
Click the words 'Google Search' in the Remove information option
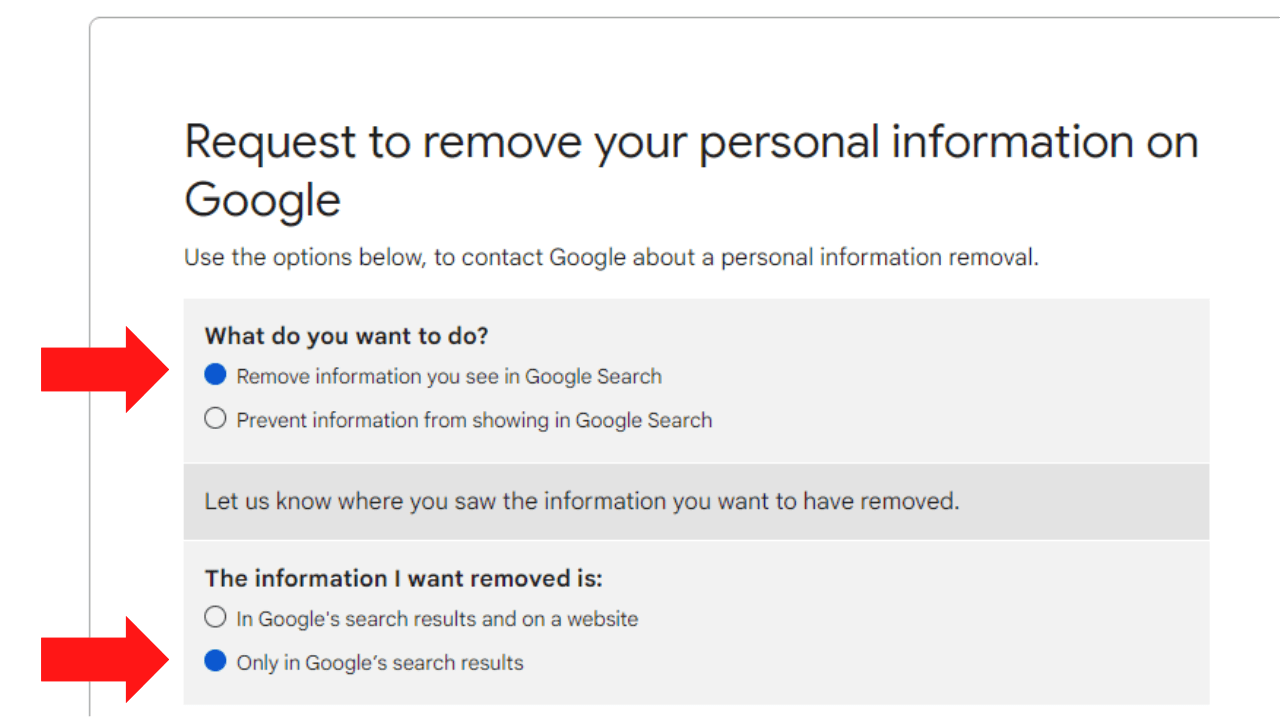(x=594, y=377)
